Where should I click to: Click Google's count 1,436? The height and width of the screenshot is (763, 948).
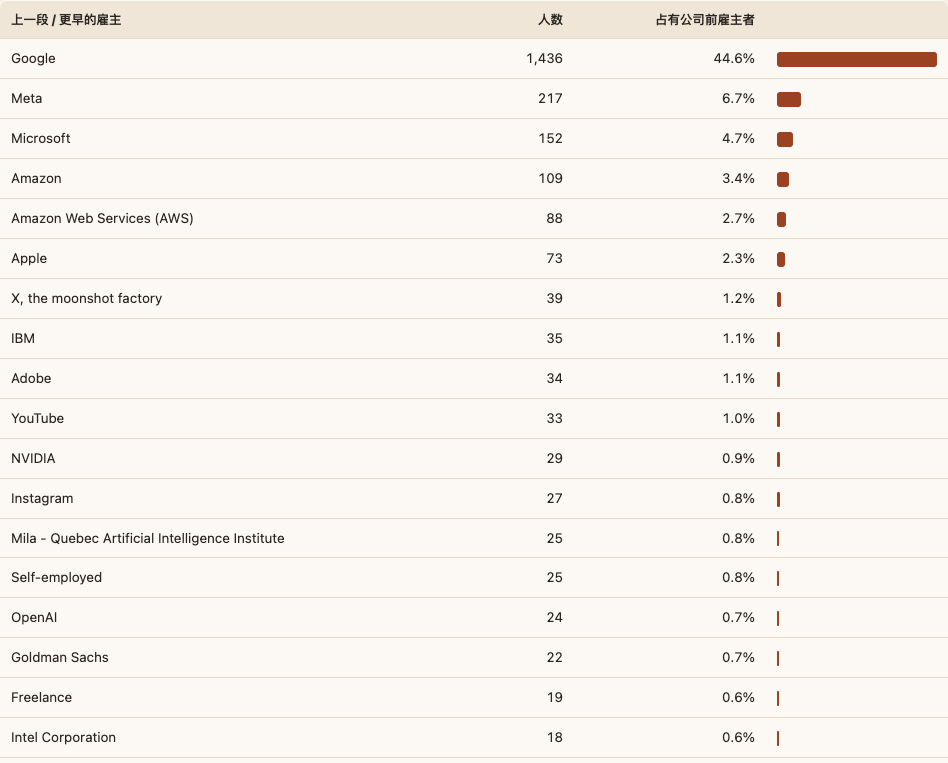click(544, 59)
